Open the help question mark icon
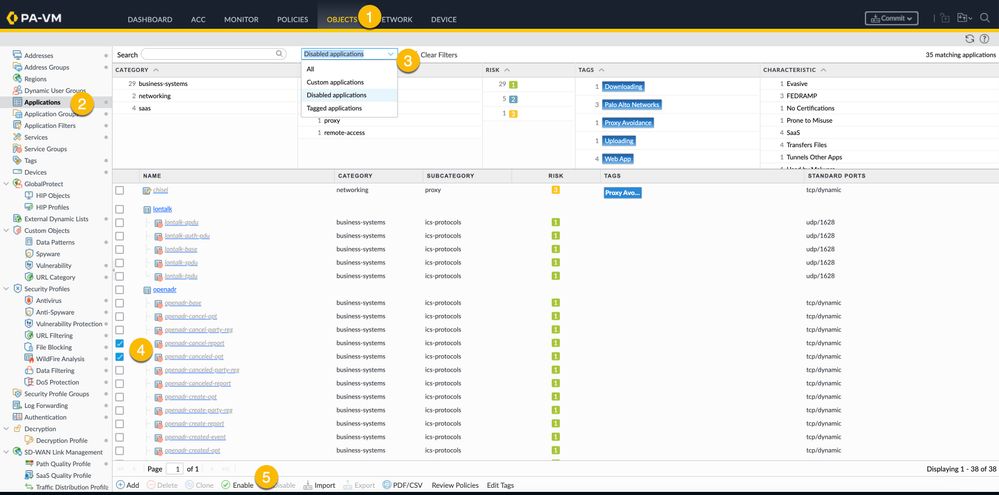 (x=984, y=38)
